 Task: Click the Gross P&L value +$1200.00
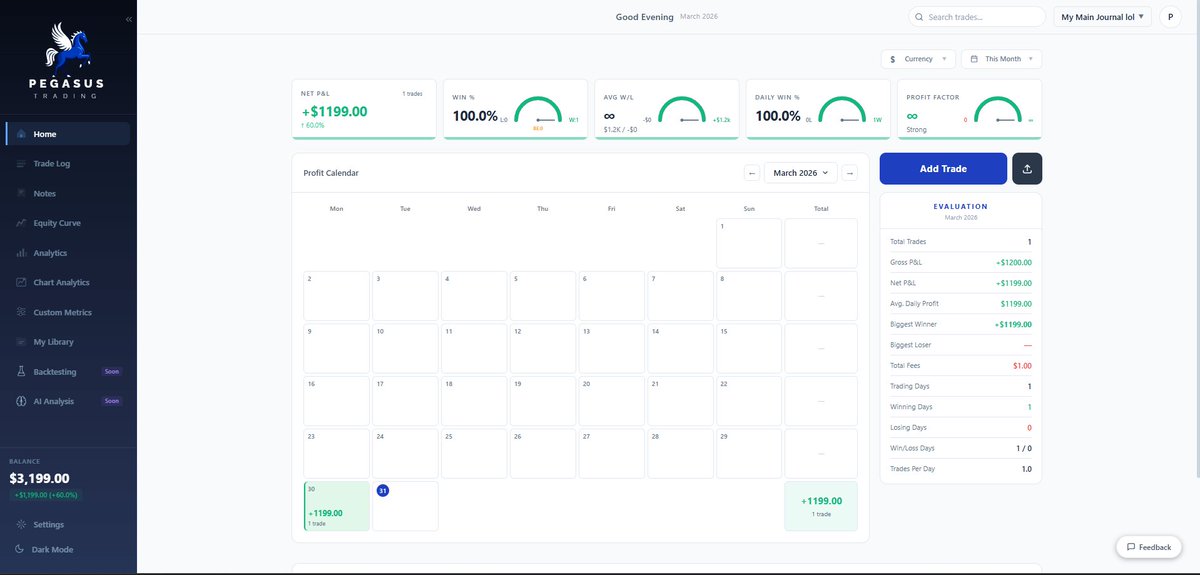click(1013, 262)
